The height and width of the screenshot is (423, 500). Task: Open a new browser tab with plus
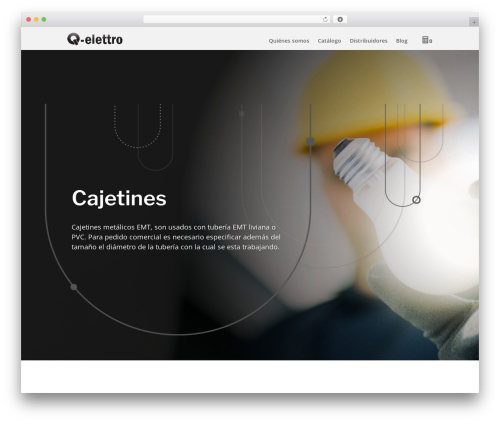click(474, 22)
